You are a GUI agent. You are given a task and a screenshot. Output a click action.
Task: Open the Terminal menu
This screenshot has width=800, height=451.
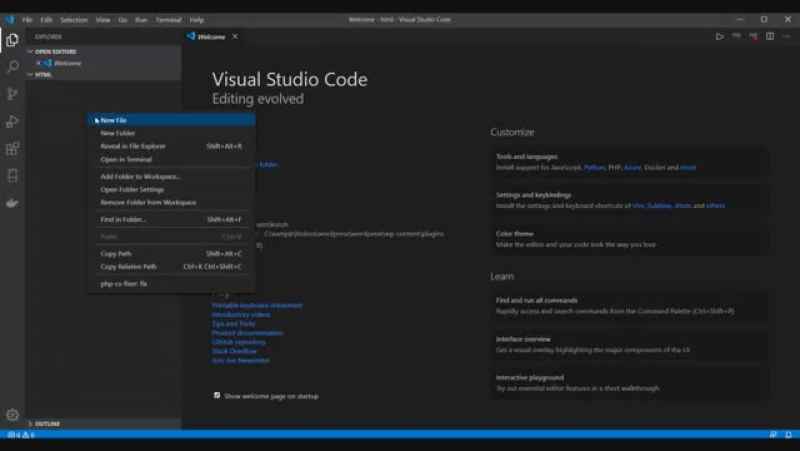click(168, 19)
